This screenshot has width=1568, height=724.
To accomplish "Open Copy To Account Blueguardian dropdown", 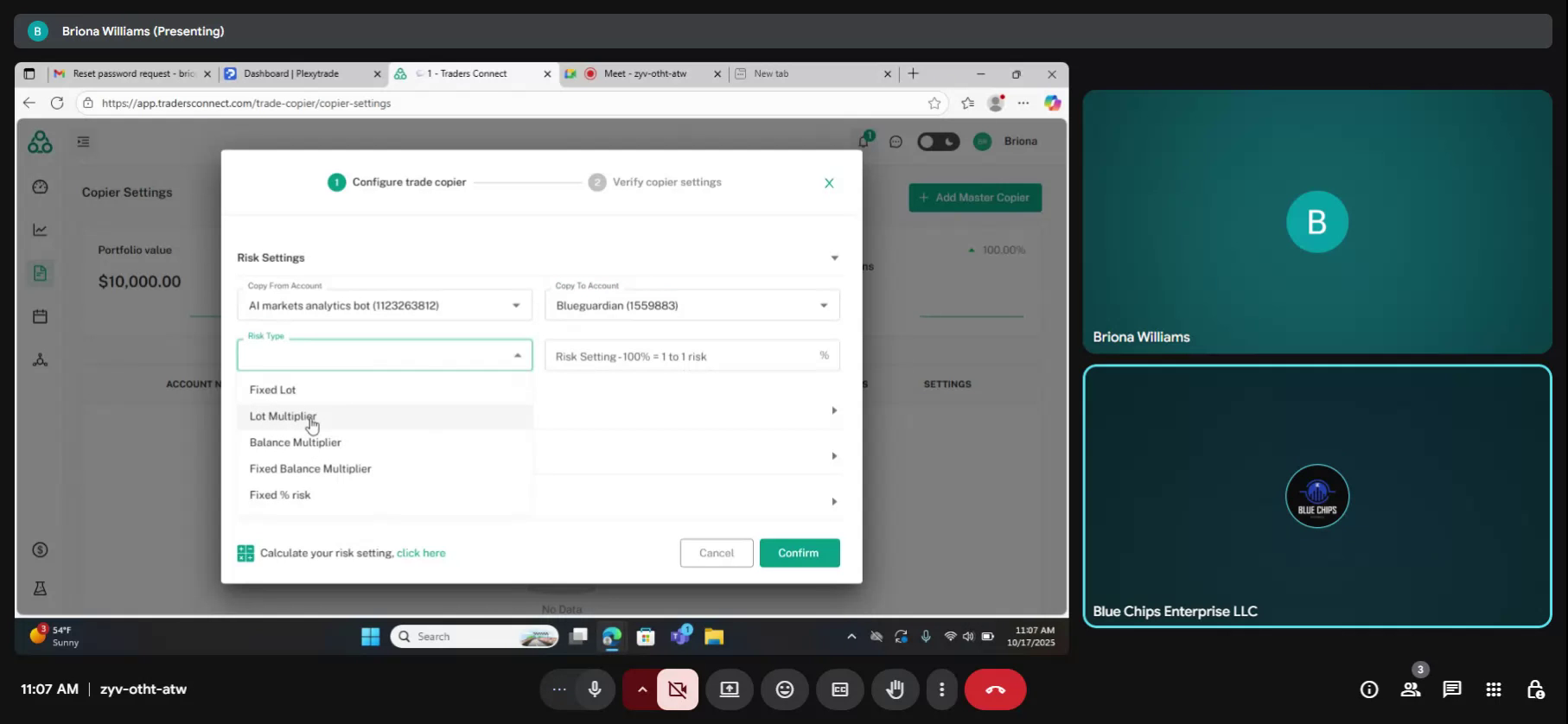I will 692,305.
